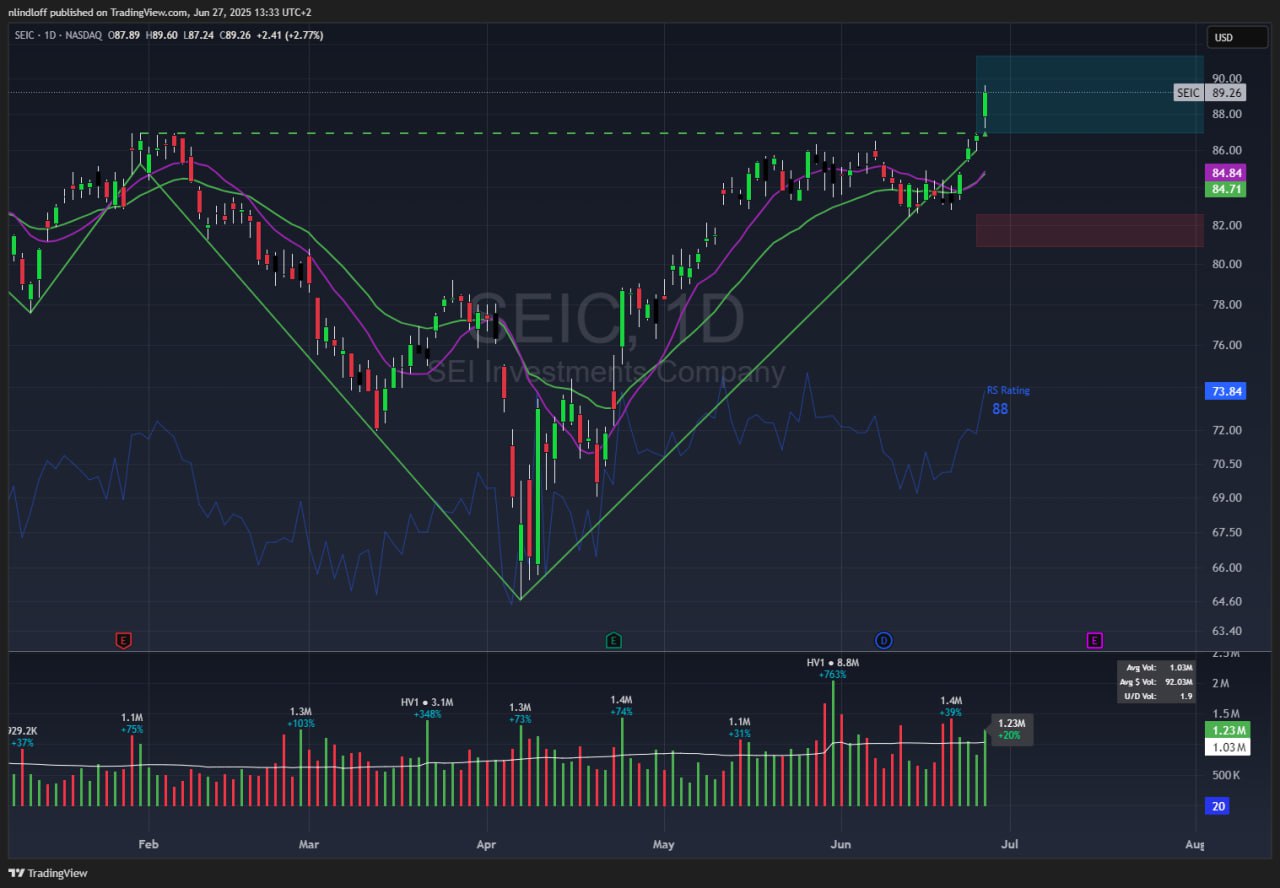Click the Avg Vol statistics table
Image resolution: width=1280 pixels, height=888 pixels.
point(1155,681)
